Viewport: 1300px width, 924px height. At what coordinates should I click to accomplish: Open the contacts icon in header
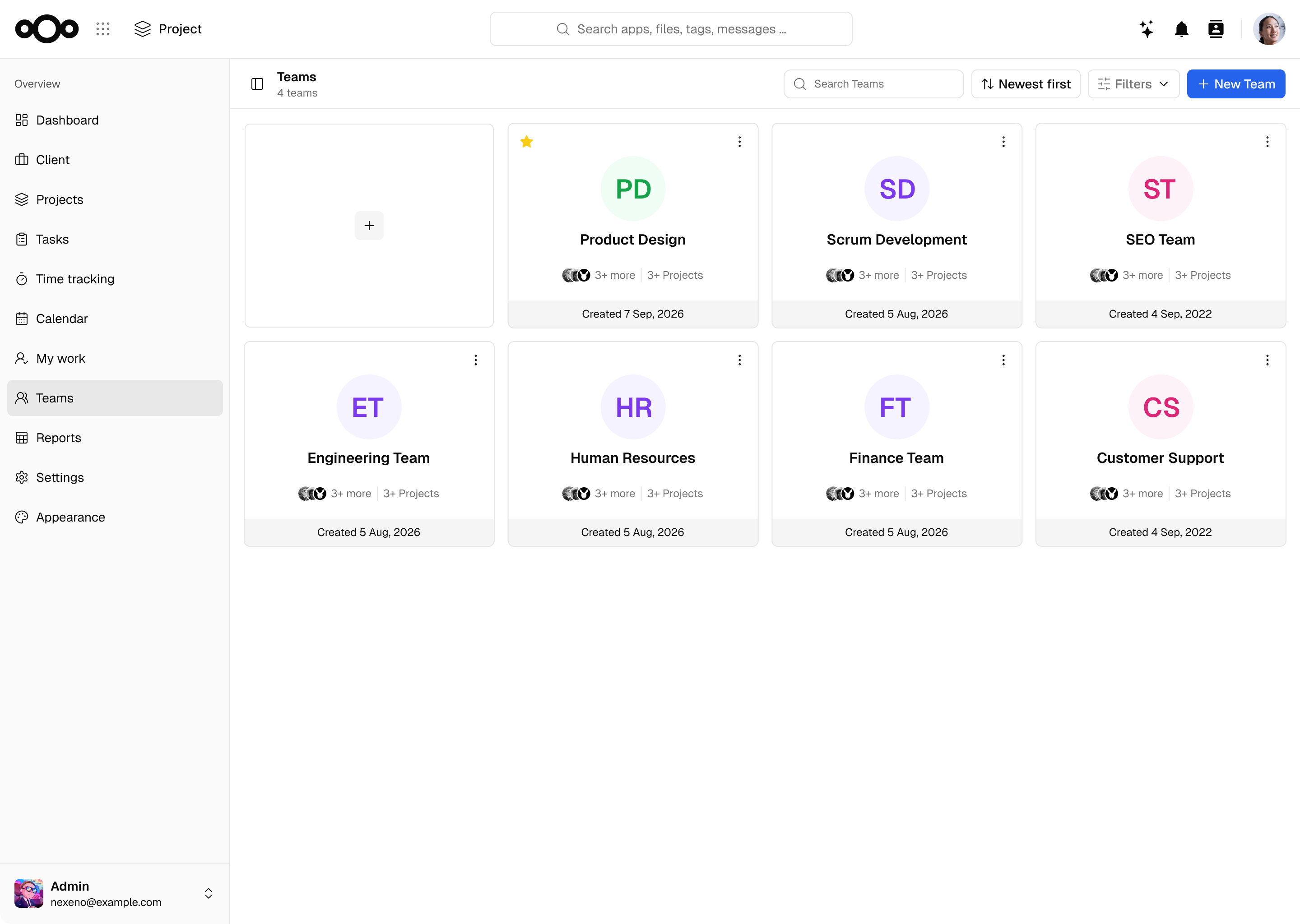tap(1216, 29)
